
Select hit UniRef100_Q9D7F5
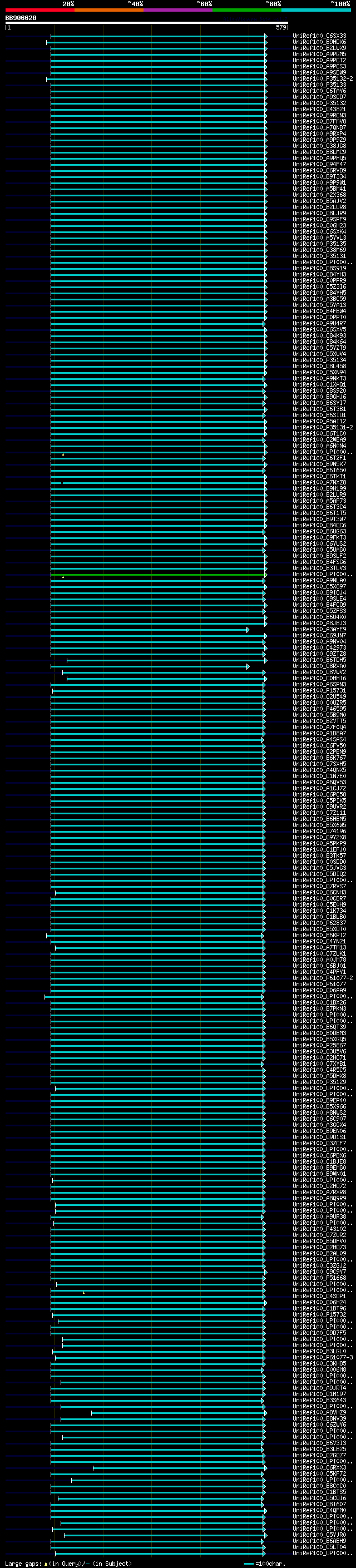point(319,1333)
